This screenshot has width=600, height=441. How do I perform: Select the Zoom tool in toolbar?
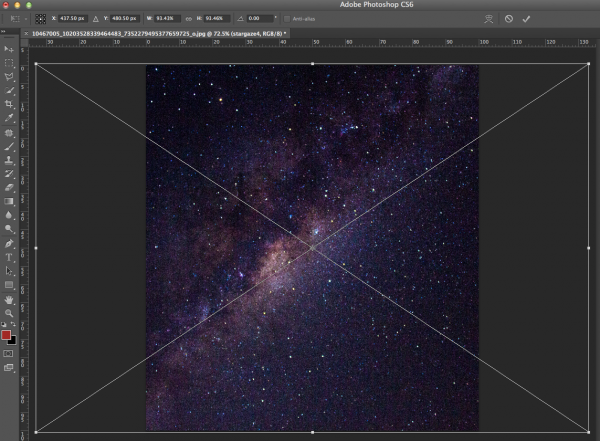click(9, 313)
